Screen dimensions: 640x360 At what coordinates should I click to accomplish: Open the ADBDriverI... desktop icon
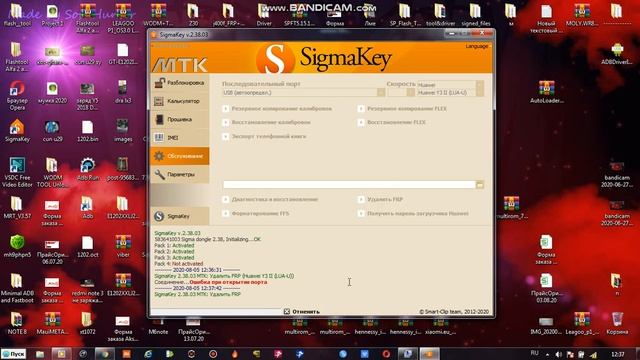pos(617,53)
